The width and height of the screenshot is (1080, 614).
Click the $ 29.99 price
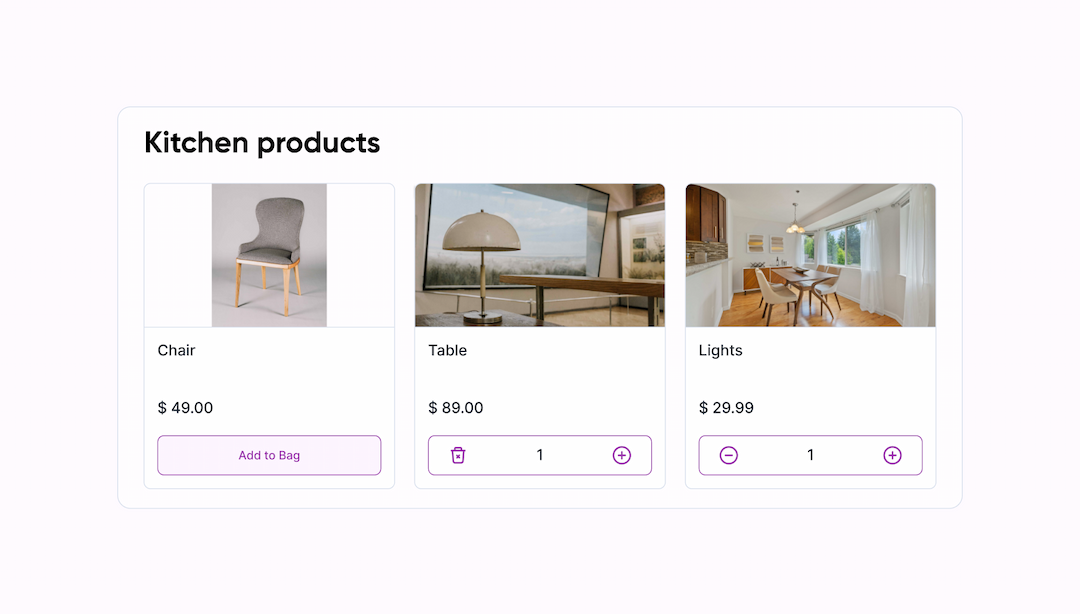[x=727, y=408]
